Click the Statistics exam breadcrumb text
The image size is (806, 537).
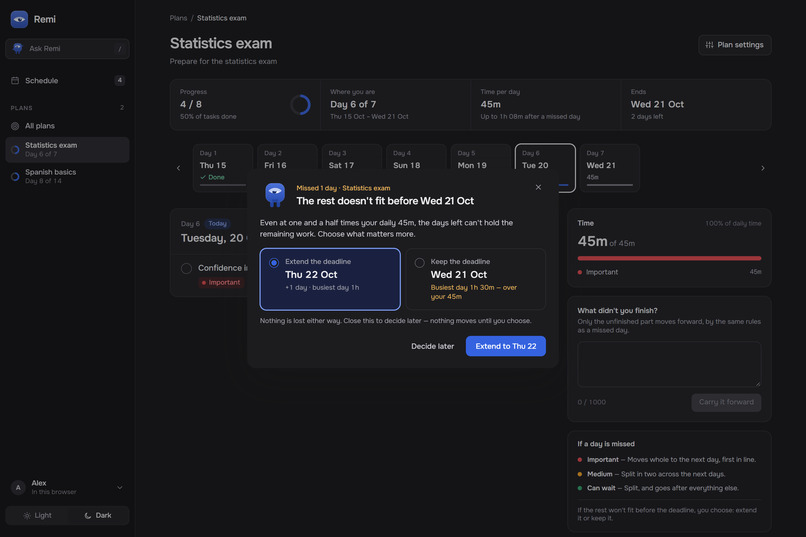[222, 18]
